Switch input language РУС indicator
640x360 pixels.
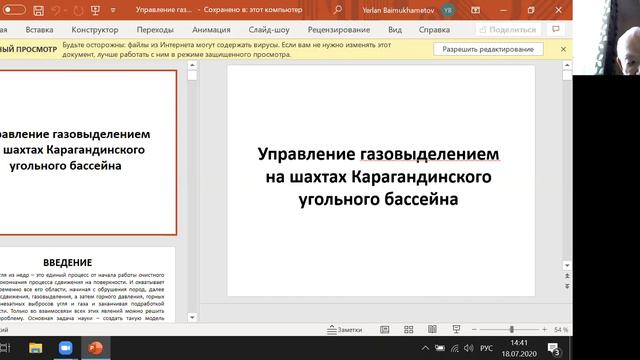[486, 349]
